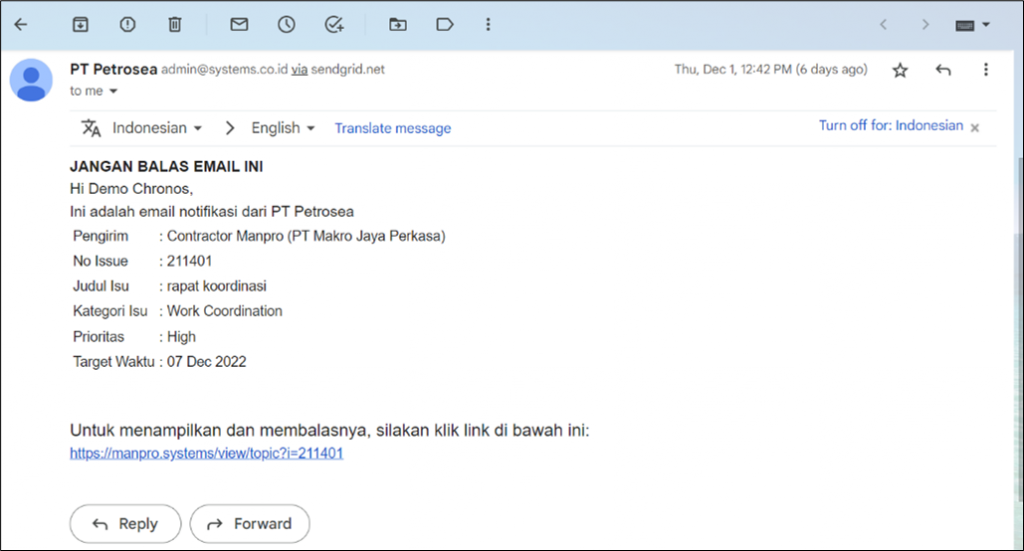Screen dimensions: 1024x551
Task: Click the translate language icon
Action: 91,128
